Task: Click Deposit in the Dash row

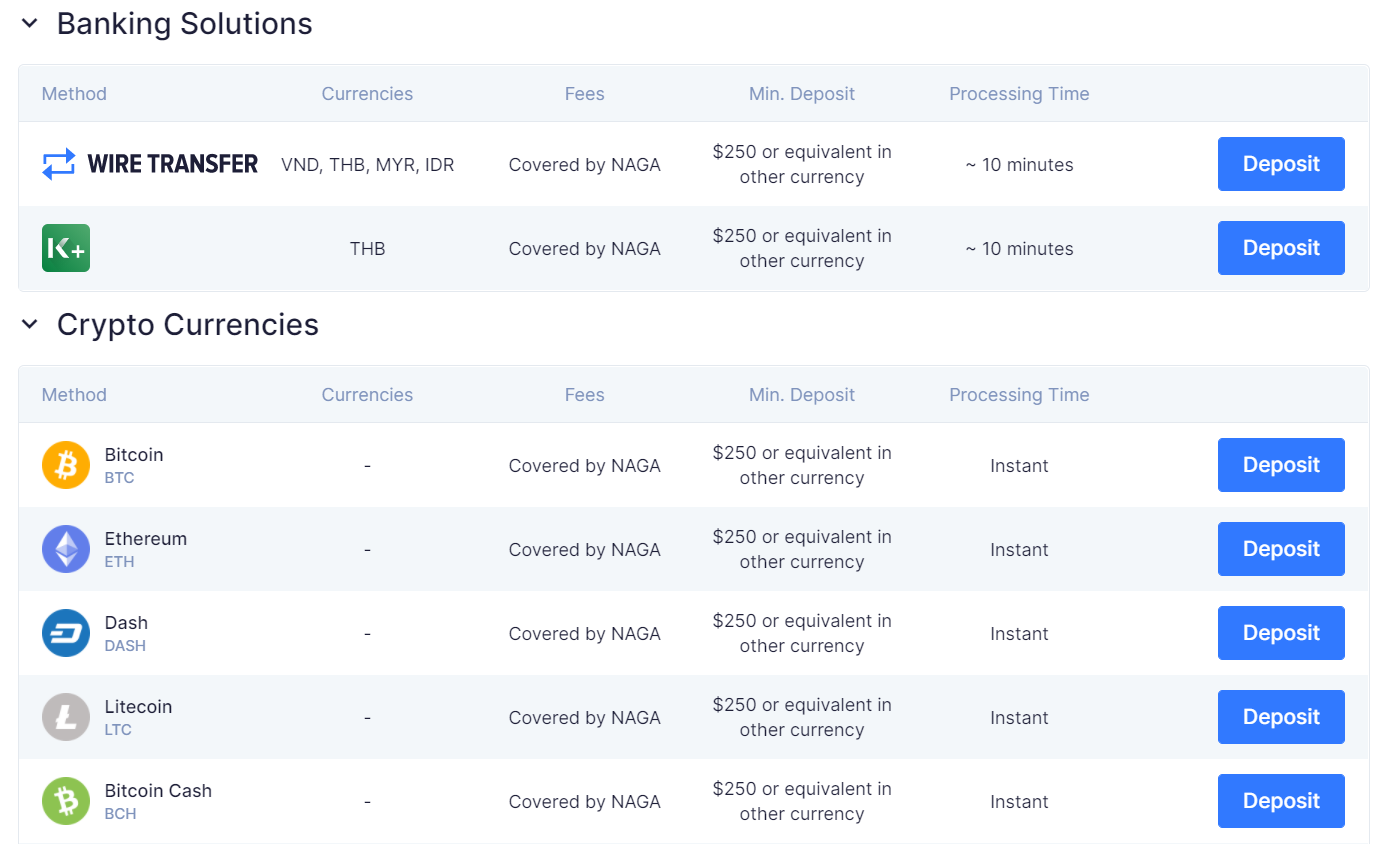Action: tap(1281, 633)
